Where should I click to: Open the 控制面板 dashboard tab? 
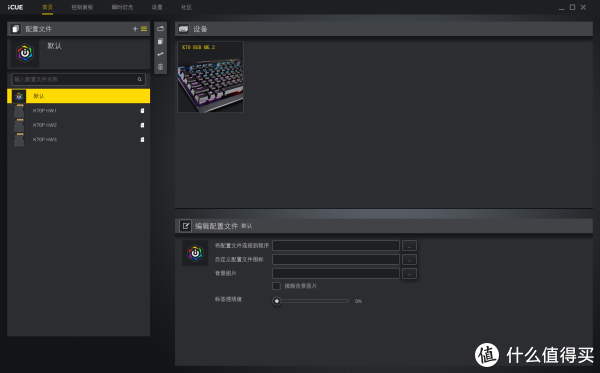click(x=82, y=7)
